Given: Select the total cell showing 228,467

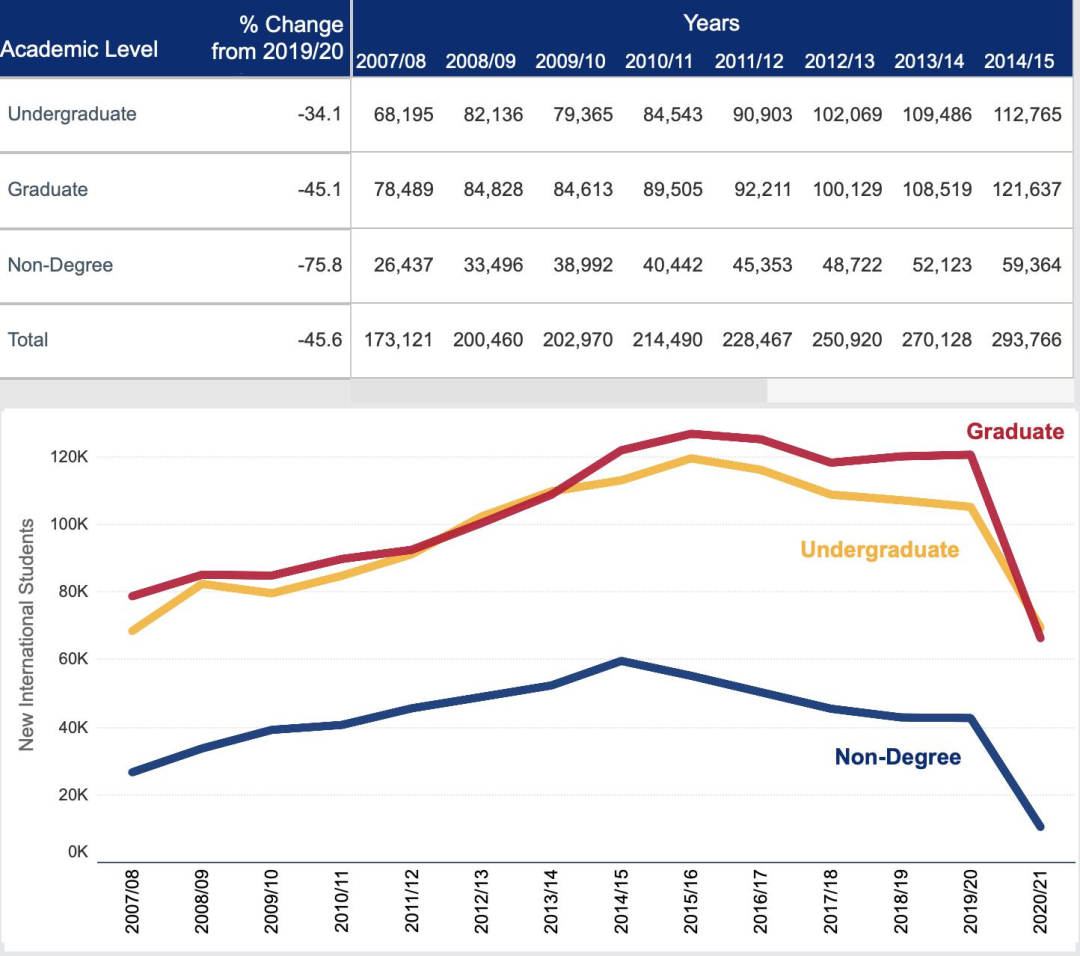Looking at the screenshot, I should (x=757, y=340).
